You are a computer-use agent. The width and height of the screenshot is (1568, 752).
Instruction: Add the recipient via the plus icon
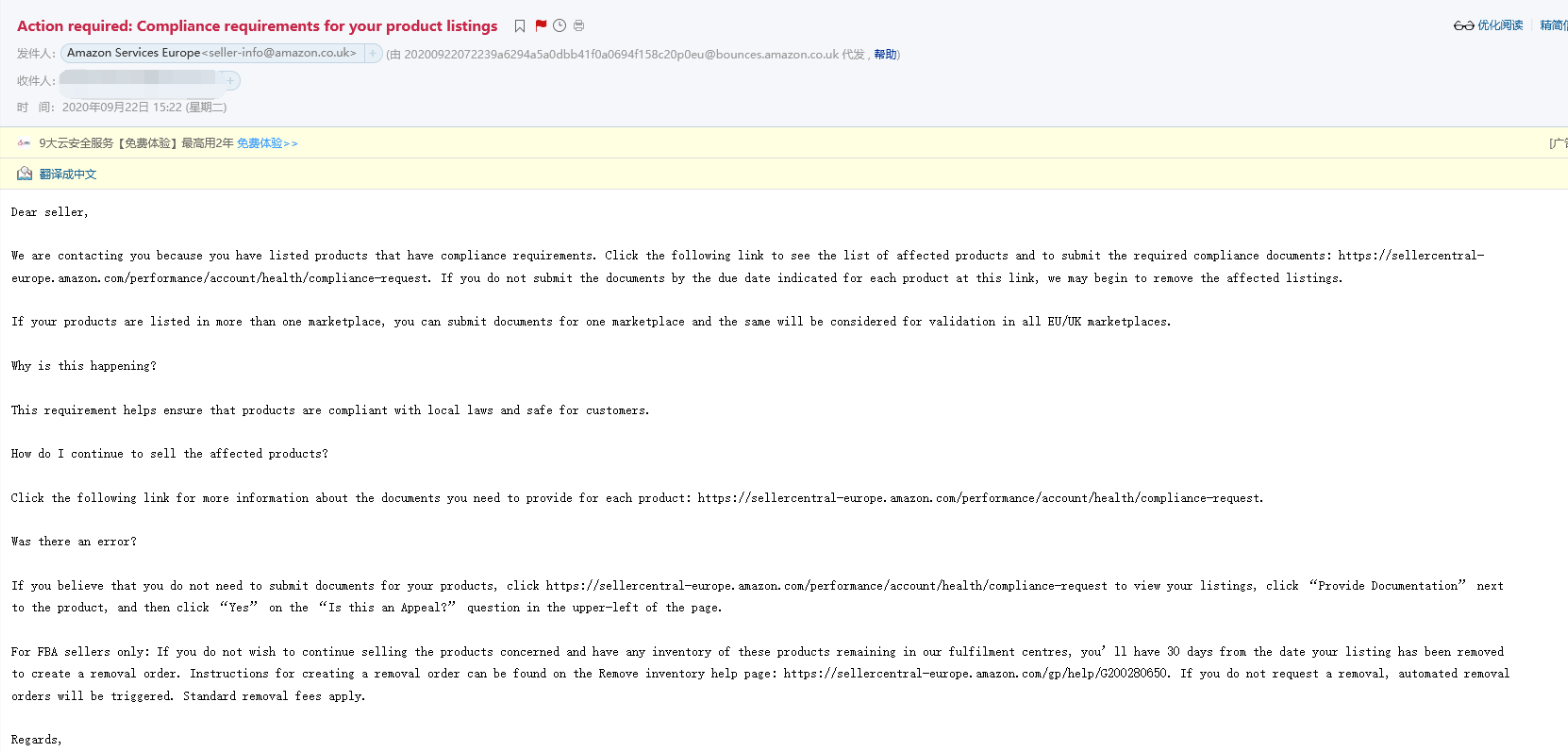click(230, 80)
